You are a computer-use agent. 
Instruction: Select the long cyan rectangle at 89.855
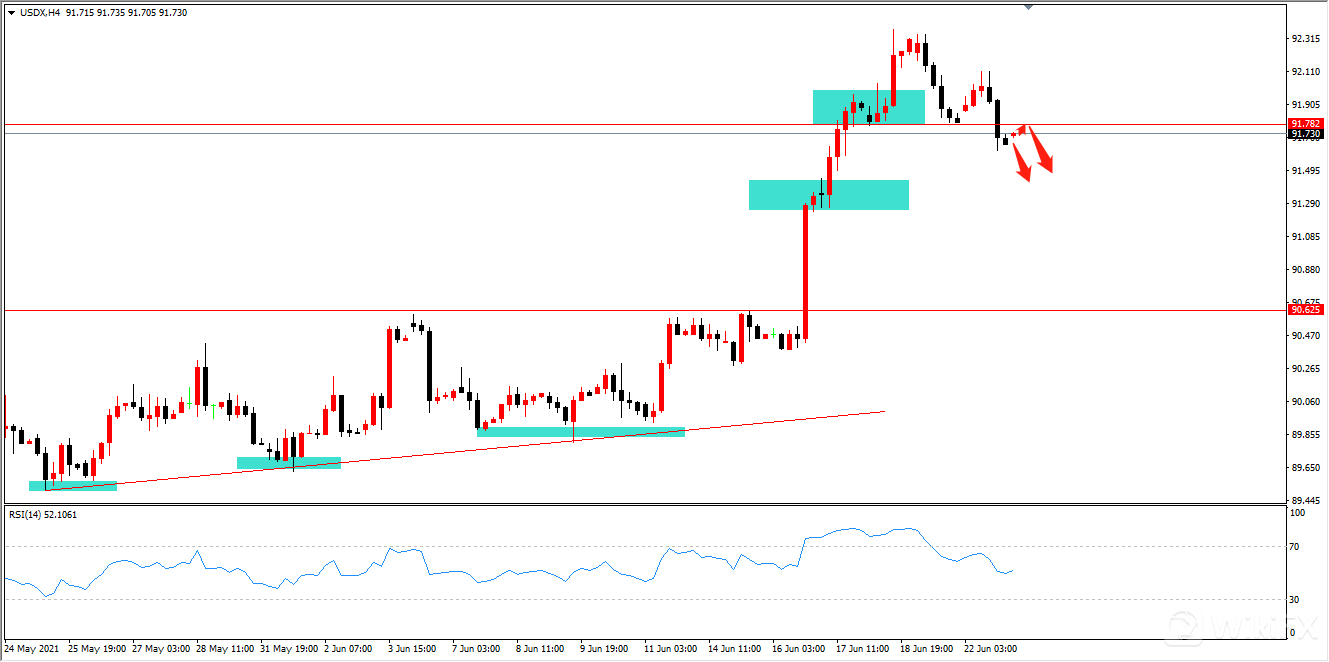pyautogui.click(x=580, y=432)
